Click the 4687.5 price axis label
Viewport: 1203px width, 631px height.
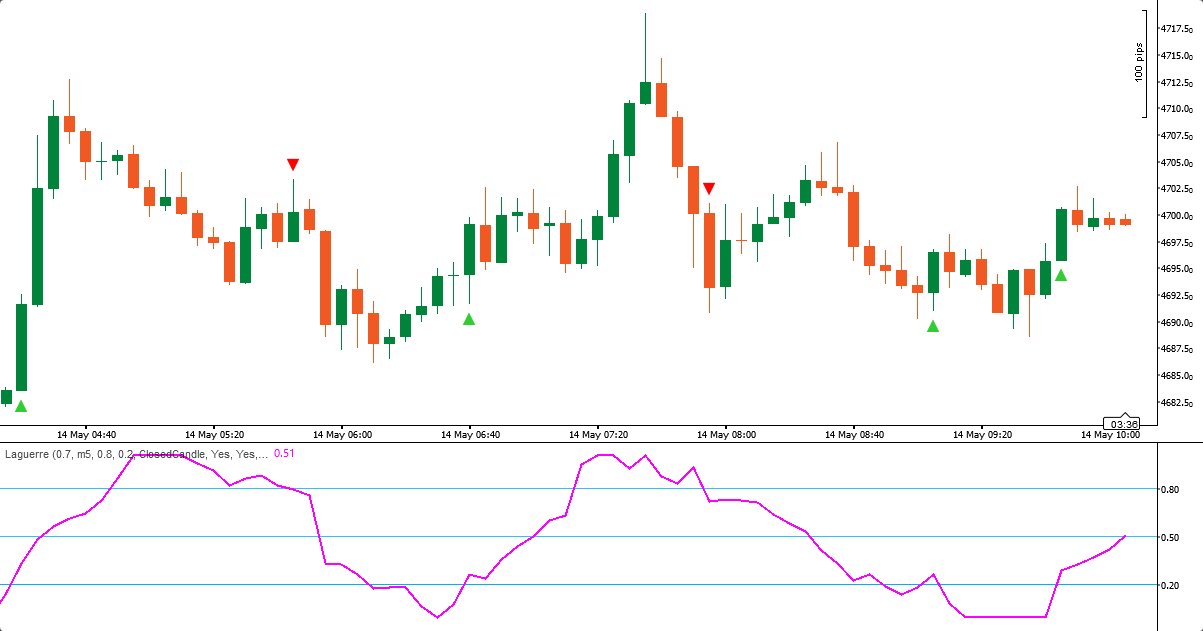click(x=1176, y=349)
